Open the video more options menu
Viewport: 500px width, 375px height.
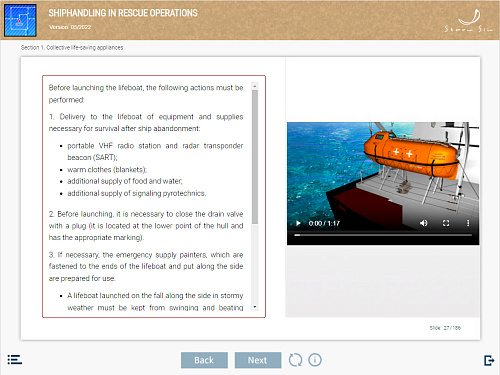[x=468, y=223]
